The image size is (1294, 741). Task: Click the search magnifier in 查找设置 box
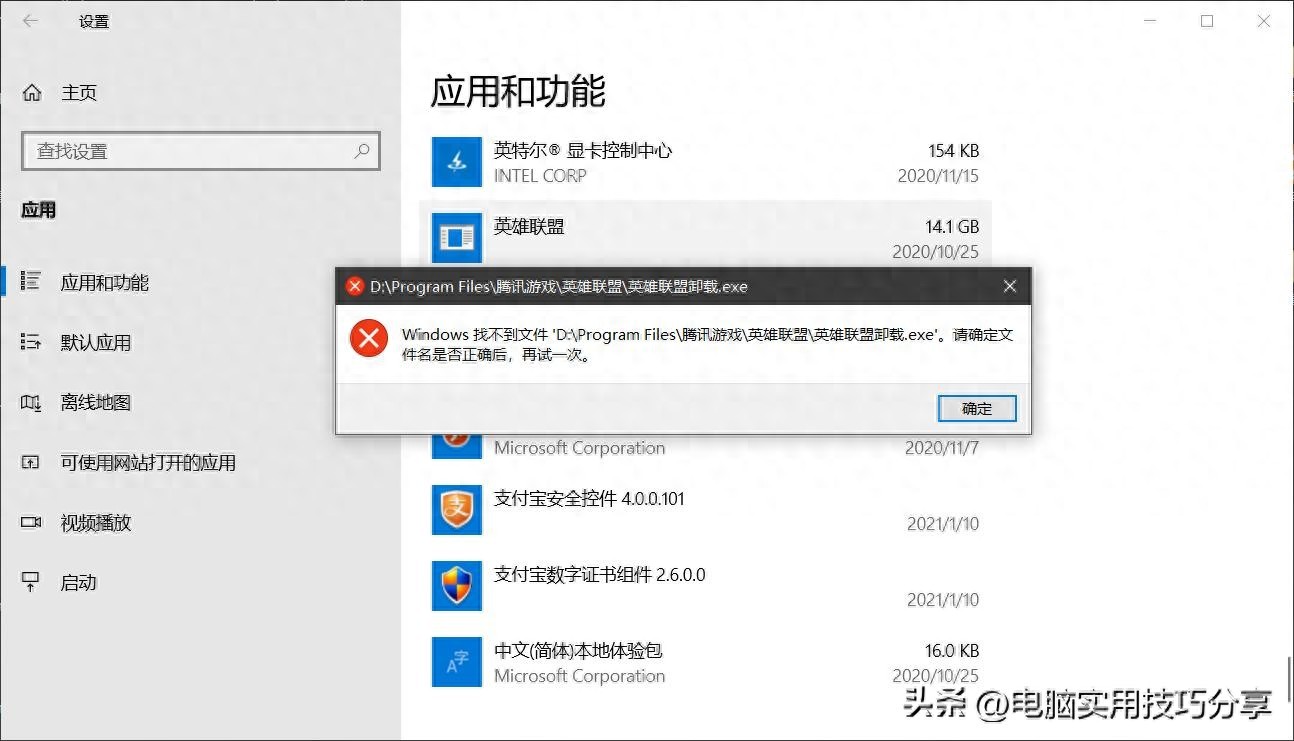click(x=362, y=151)
